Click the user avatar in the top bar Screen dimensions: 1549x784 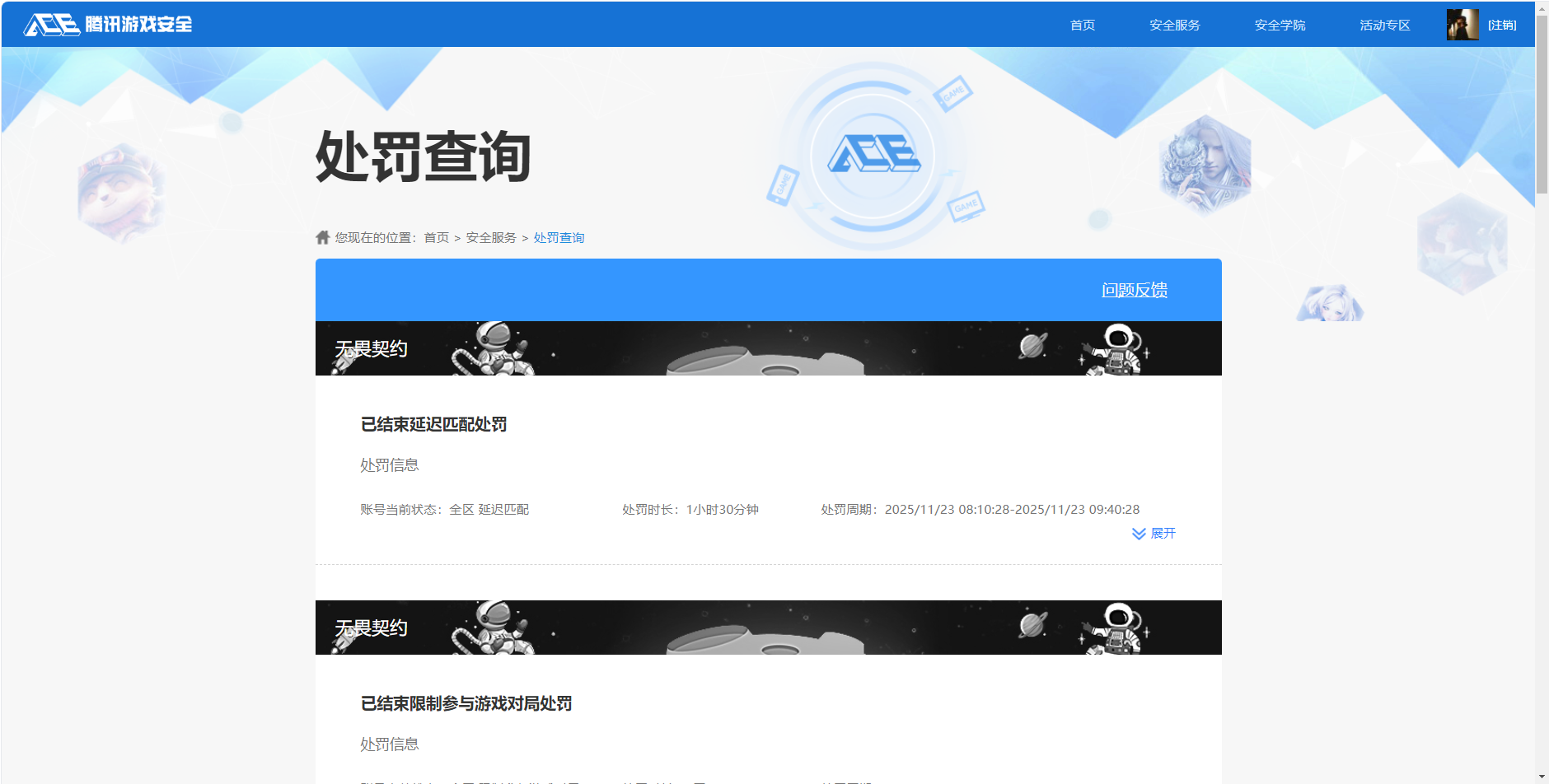click(x=1462, y=24)
